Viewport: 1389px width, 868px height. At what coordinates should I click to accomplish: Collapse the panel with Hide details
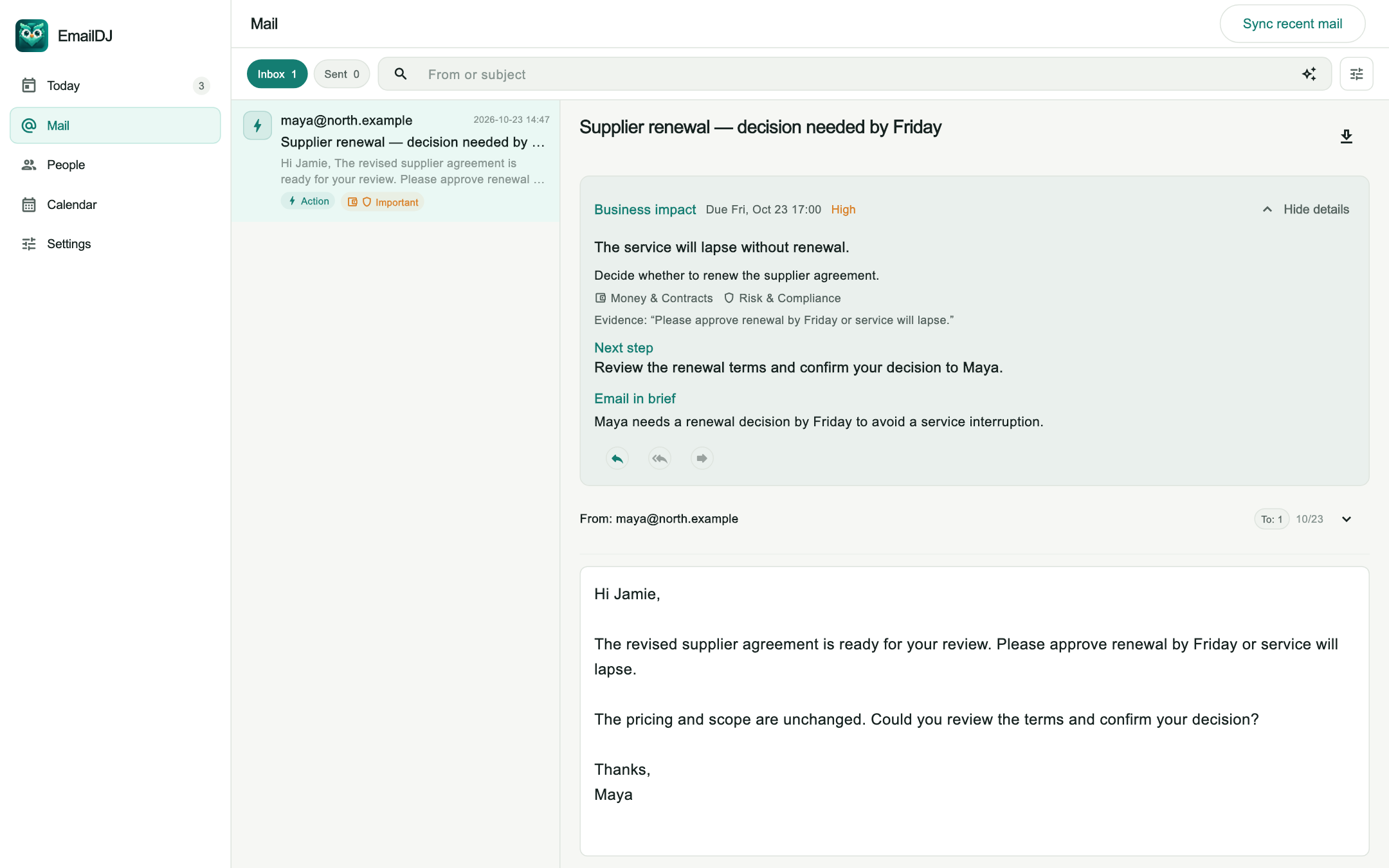(1306, 210)
